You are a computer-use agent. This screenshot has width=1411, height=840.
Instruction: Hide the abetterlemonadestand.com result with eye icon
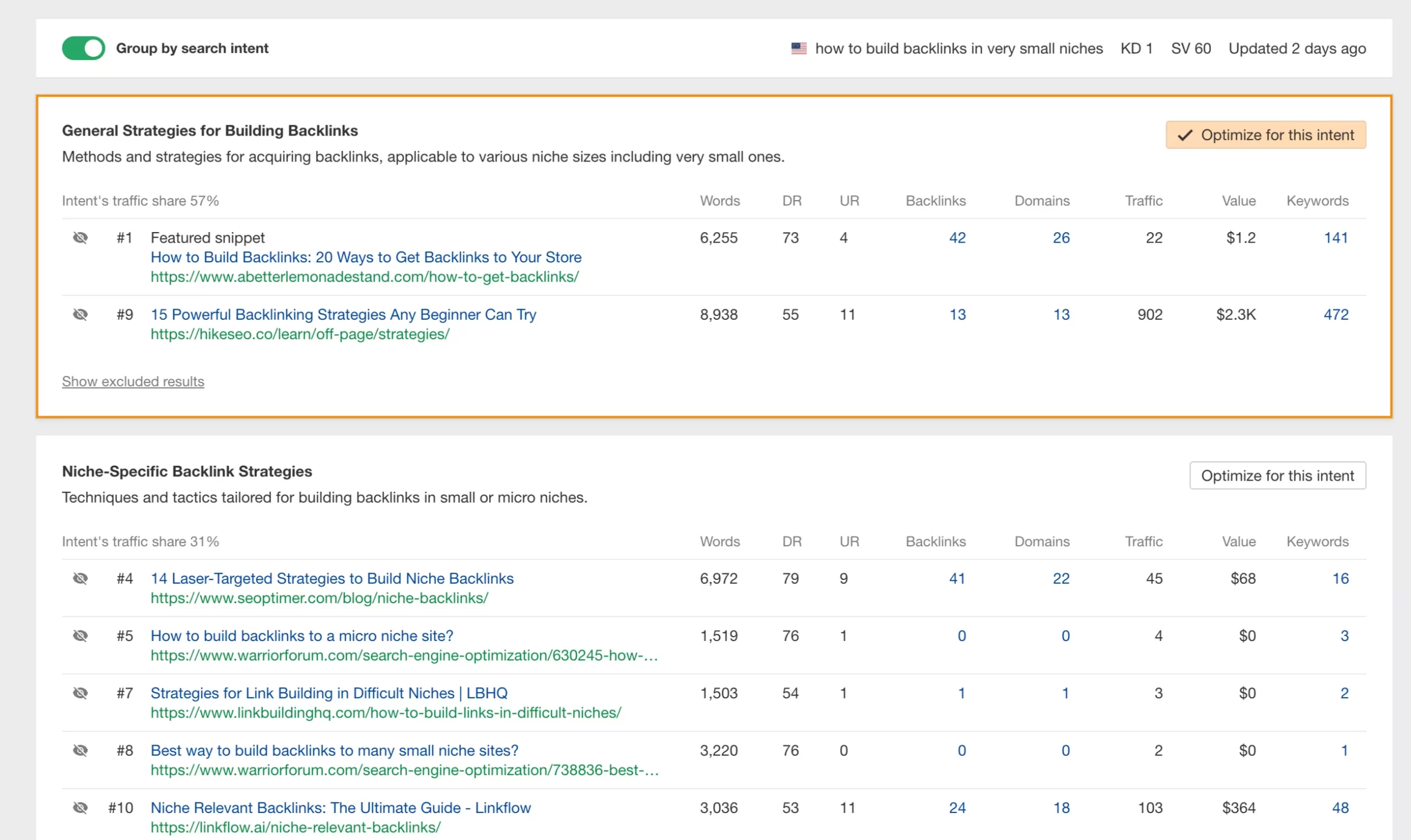[80, 238]
